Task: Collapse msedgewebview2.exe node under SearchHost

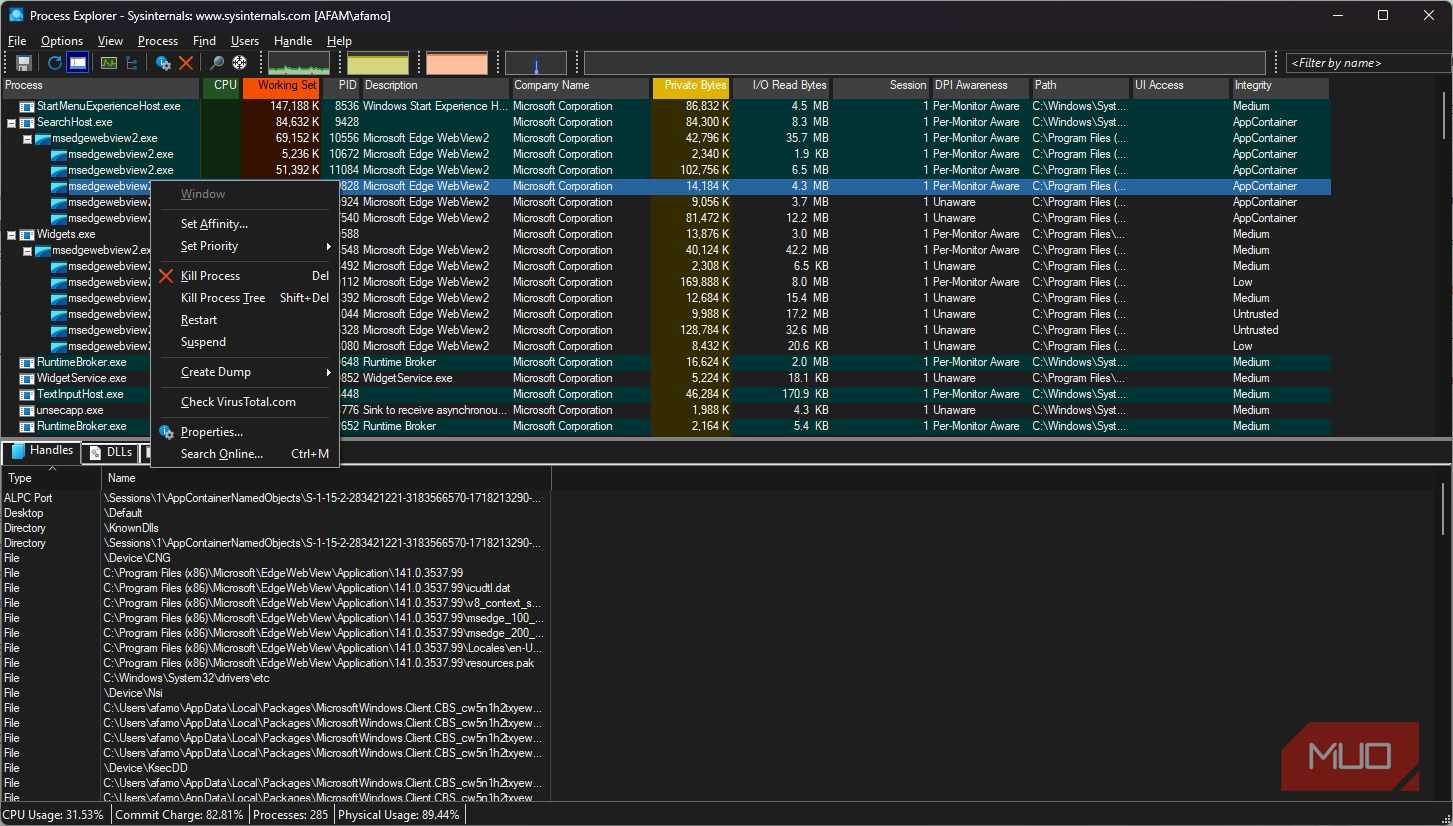Action: tap(27, 138)
